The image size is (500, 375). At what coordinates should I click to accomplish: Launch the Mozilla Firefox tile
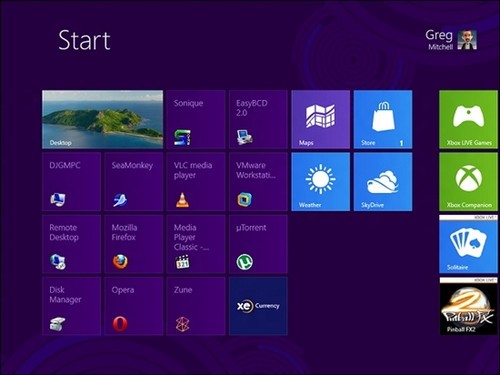(x=134, y=244)
